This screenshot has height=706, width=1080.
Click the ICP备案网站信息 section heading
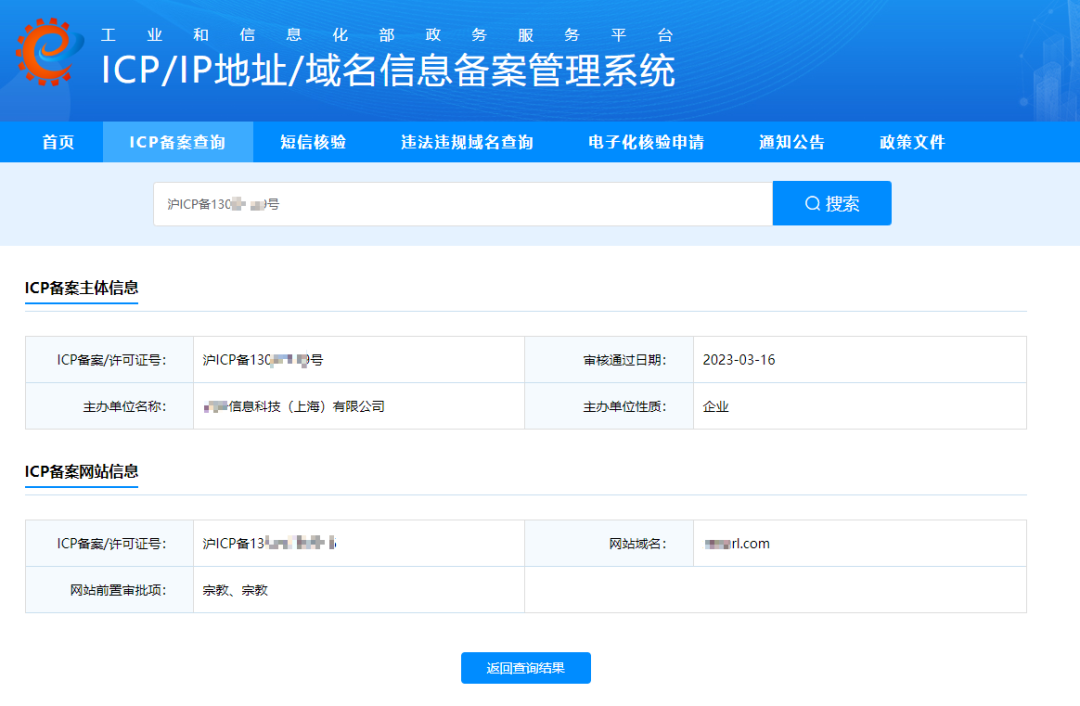click(x=81, y=466)
